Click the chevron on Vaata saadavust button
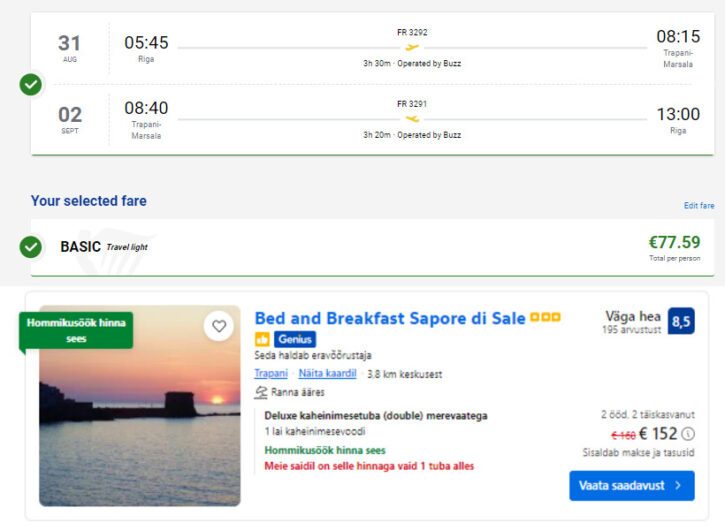The width and height of the screenshot is (725, 530). (678, 486)
